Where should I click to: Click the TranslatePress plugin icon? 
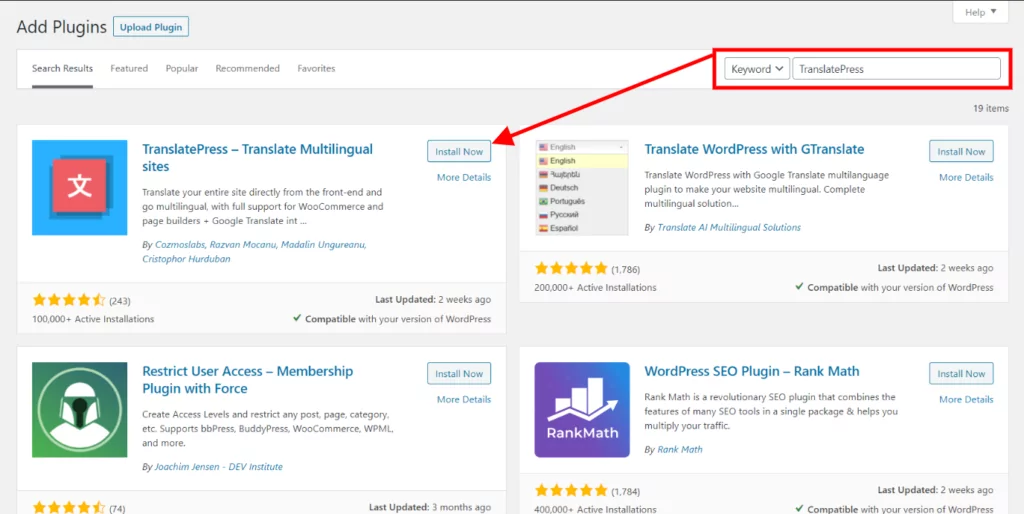point(80,187)
